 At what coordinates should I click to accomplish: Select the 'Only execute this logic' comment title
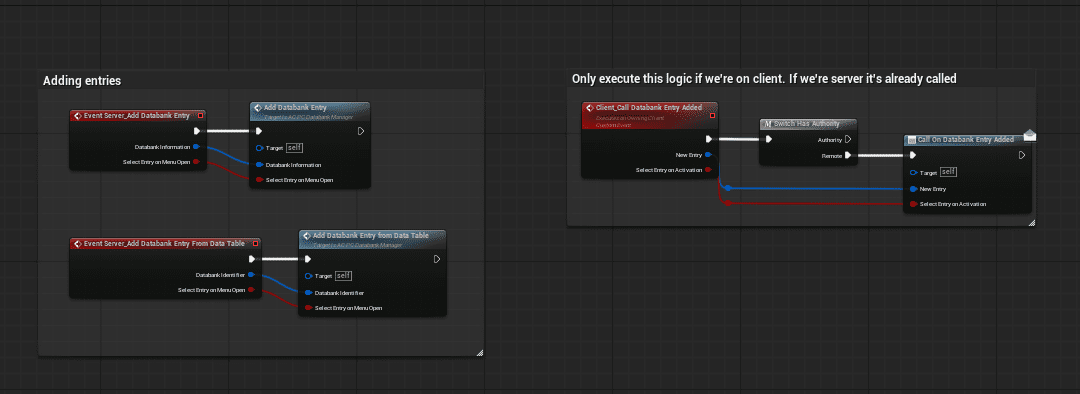click(x=764, y=79)
